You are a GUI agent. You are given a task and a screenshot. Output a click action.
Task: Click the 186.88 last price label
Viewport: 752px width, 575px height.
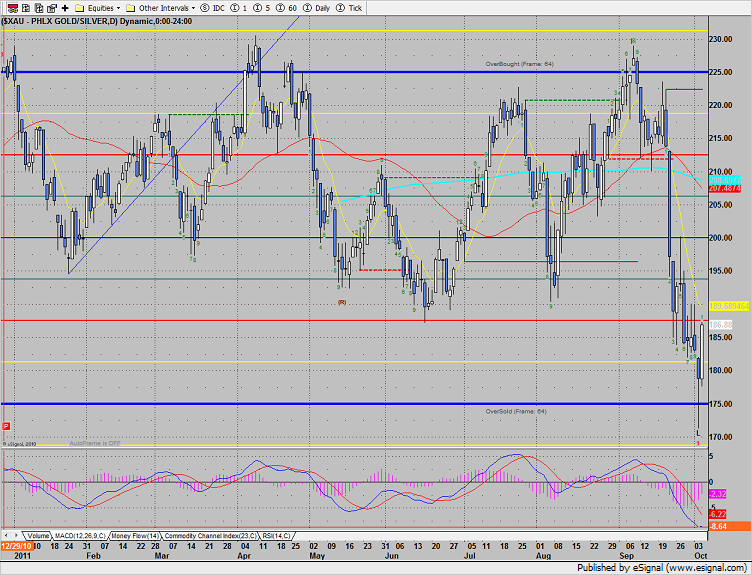pyautogui.click(x=720, y=325)
